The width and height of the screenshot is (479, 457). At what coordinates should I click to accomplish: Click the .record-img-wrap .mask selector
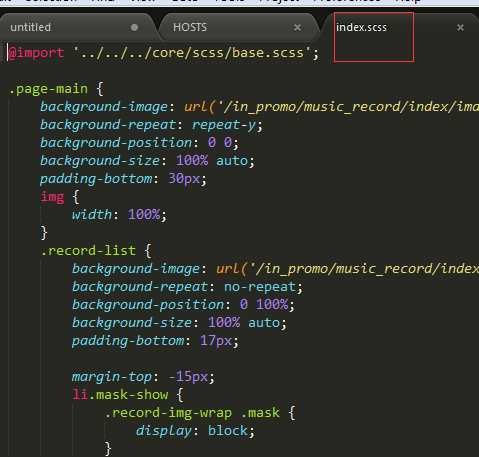192,413
